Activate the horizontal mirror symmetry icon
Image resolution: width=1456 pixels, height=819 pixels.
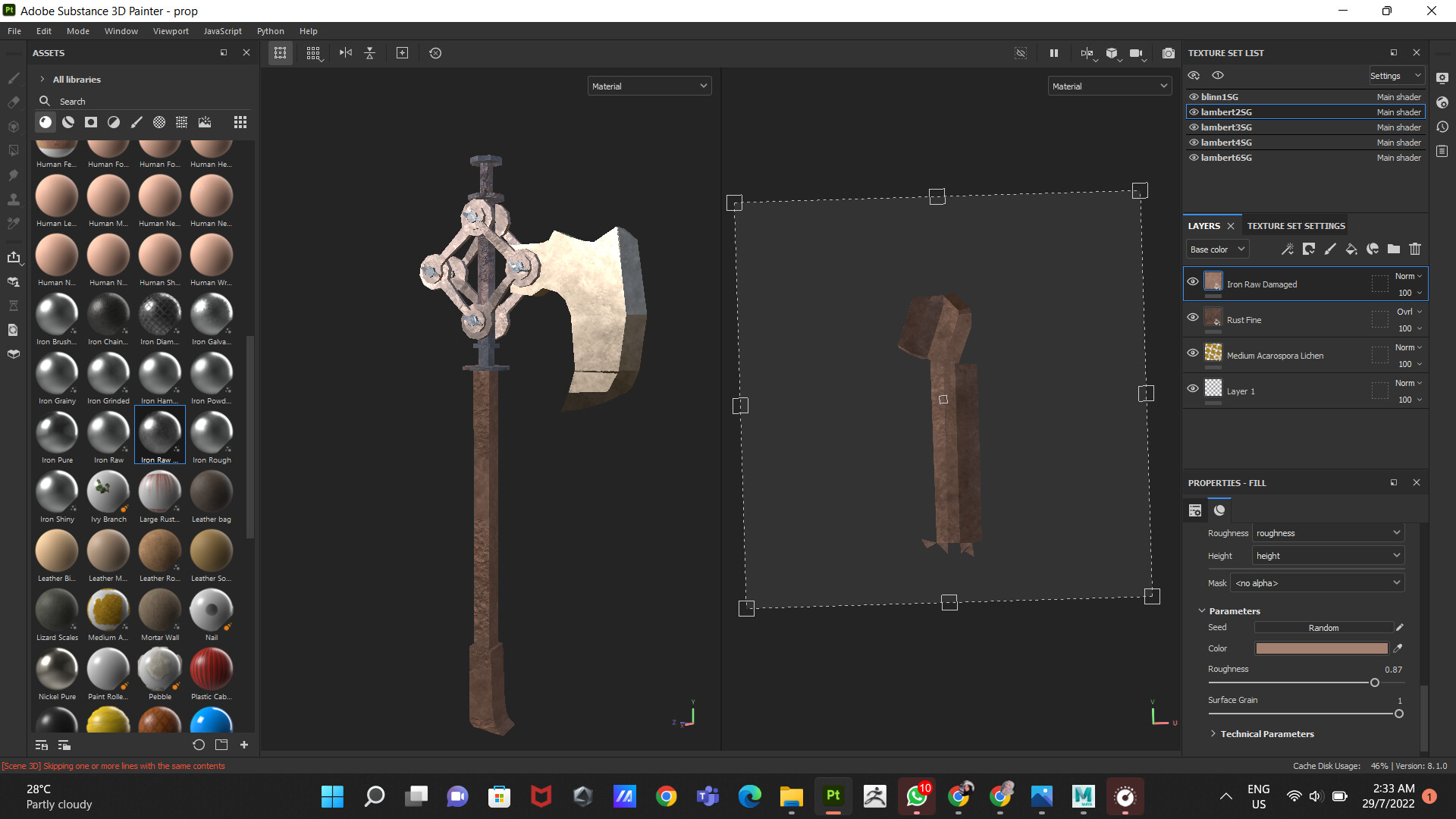pyautogui.click(x=346, y=53)
